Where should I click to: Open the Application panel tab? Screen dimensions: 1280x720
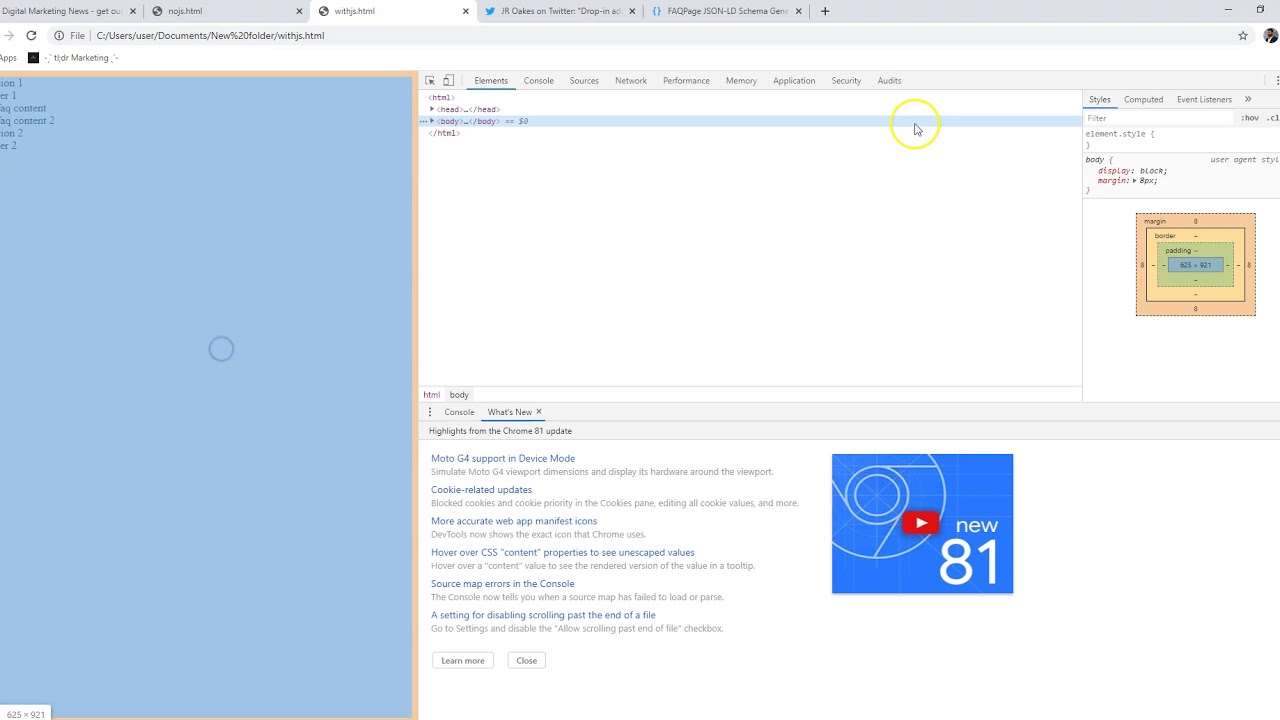(x=794, y=81)
